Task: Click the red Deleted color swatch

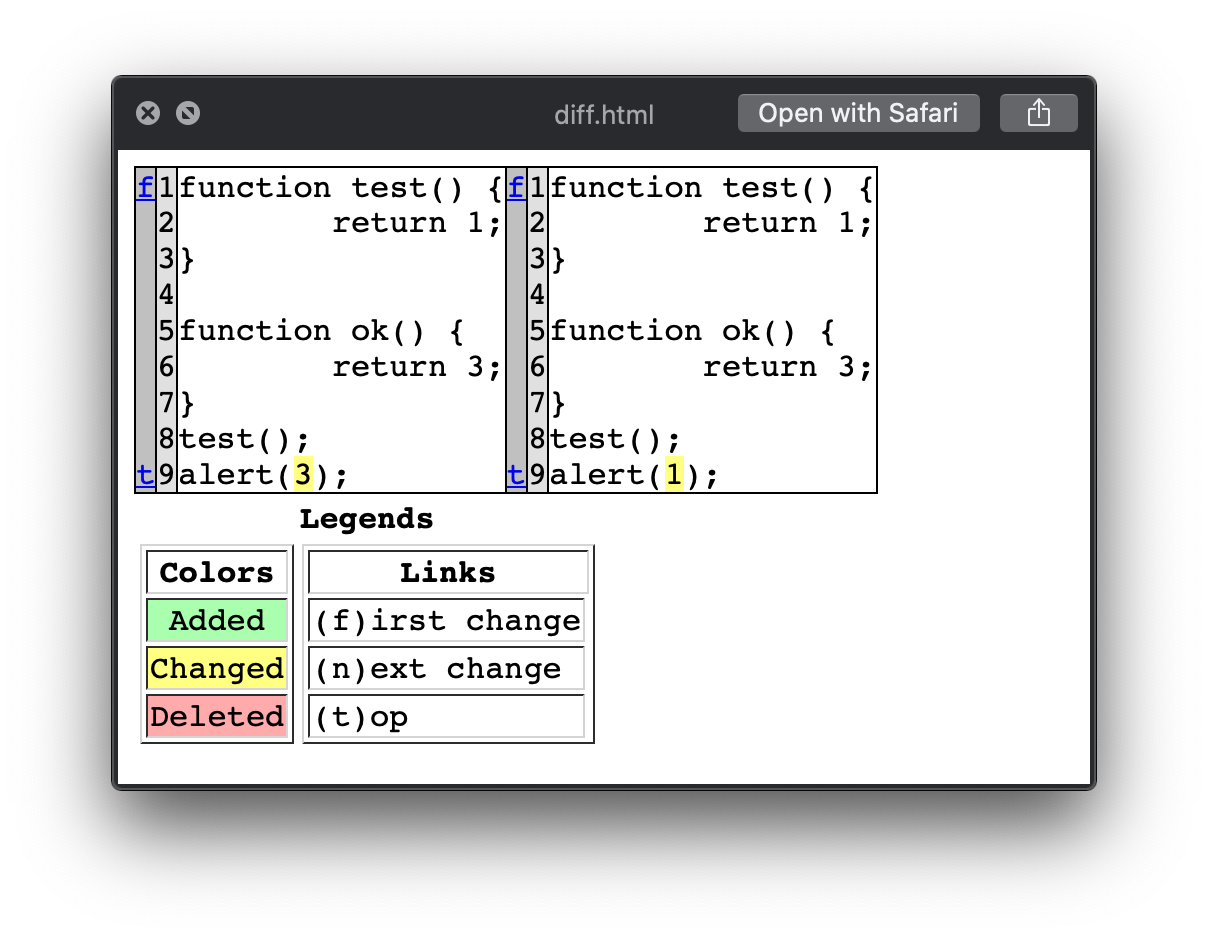Action: click(217, 716)
